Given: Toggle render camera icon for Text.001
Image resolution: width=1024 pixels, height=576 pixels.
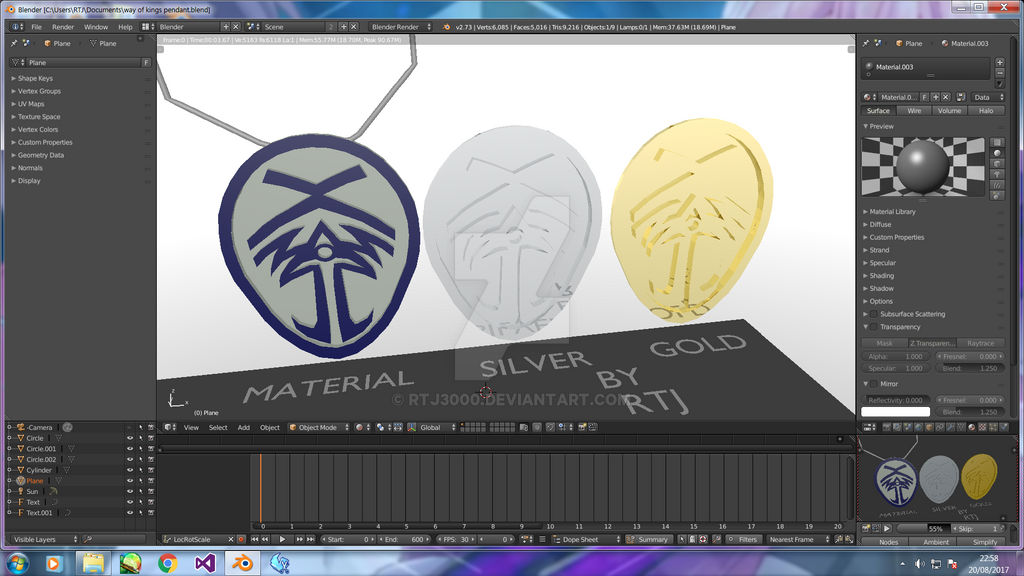Looking at the screenshot, I should click(151, 513).
